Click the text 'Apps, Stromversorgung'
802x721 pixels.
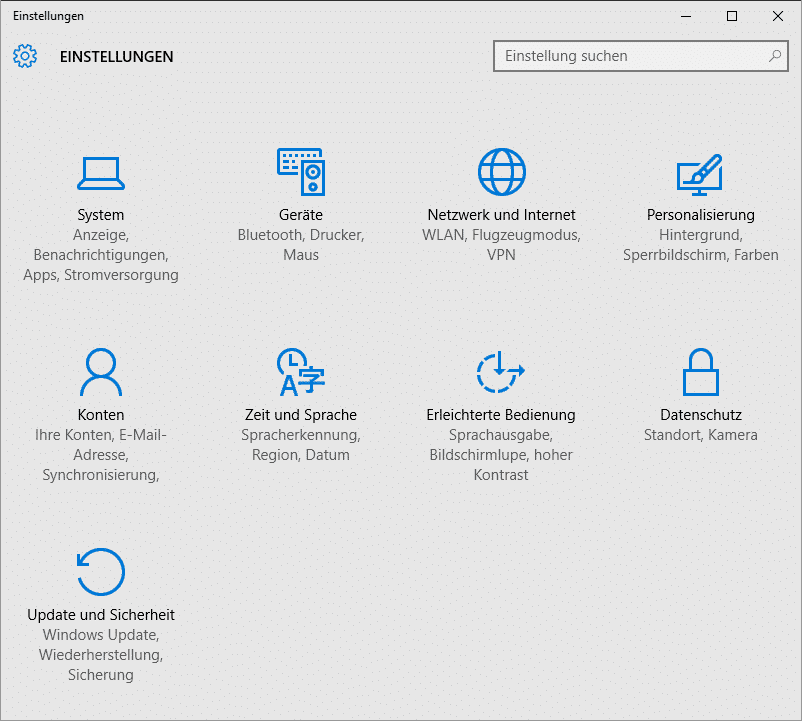(101, 275)
